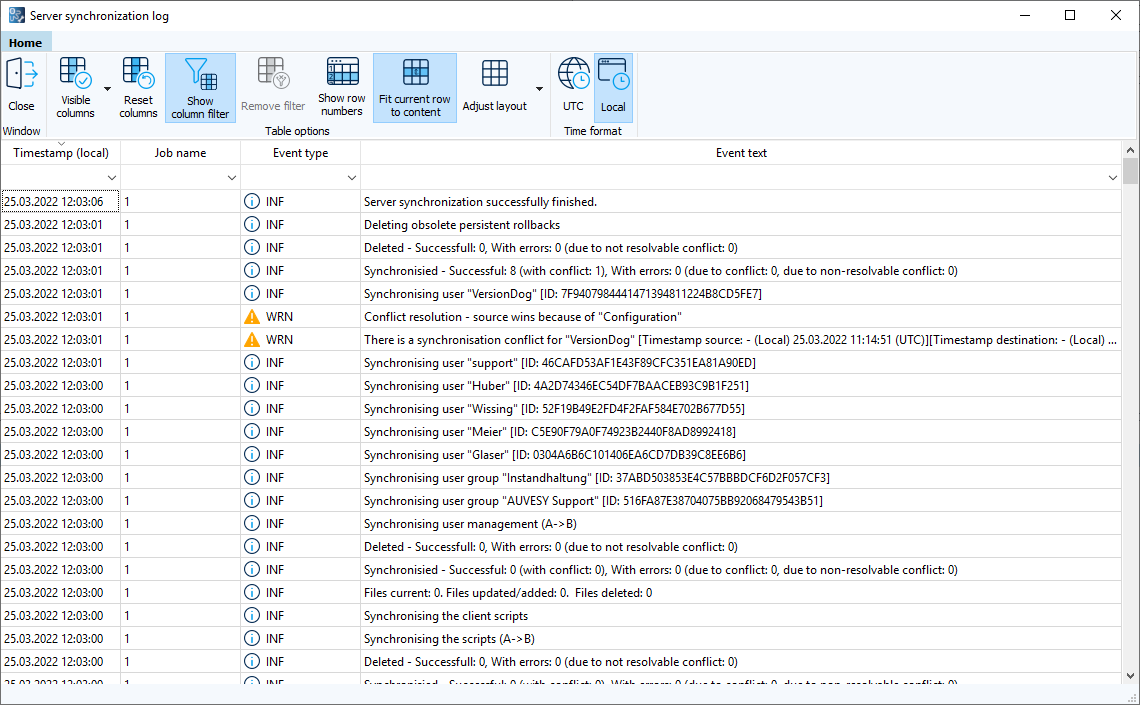
Task: Click the Close window icon
Action: point(21,88)
